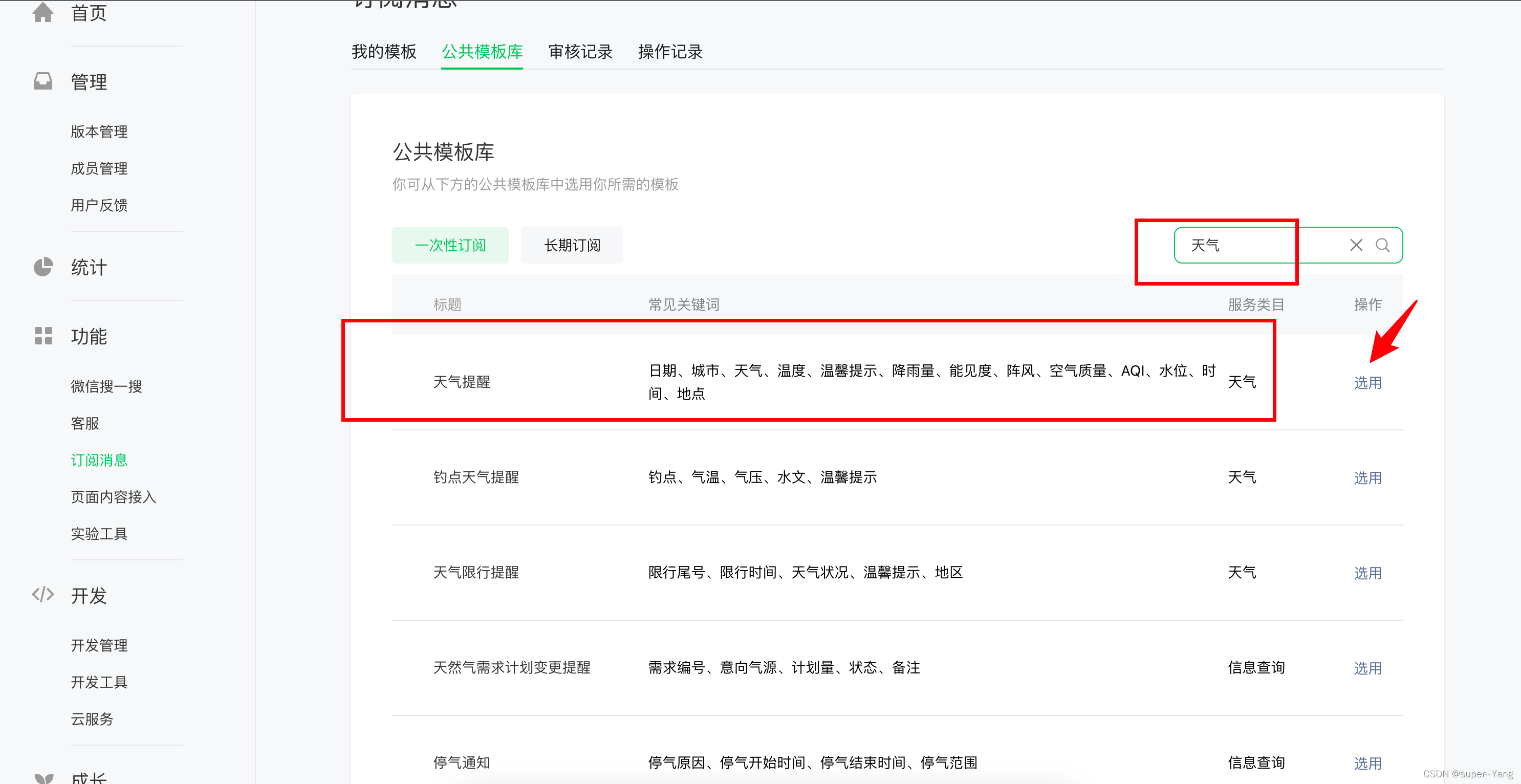Image resolution: width=1521 pixels, height=784 pixels.
Task: Open 首页 in sidebar
Action: pyautogui.click(x=89, y=12)
